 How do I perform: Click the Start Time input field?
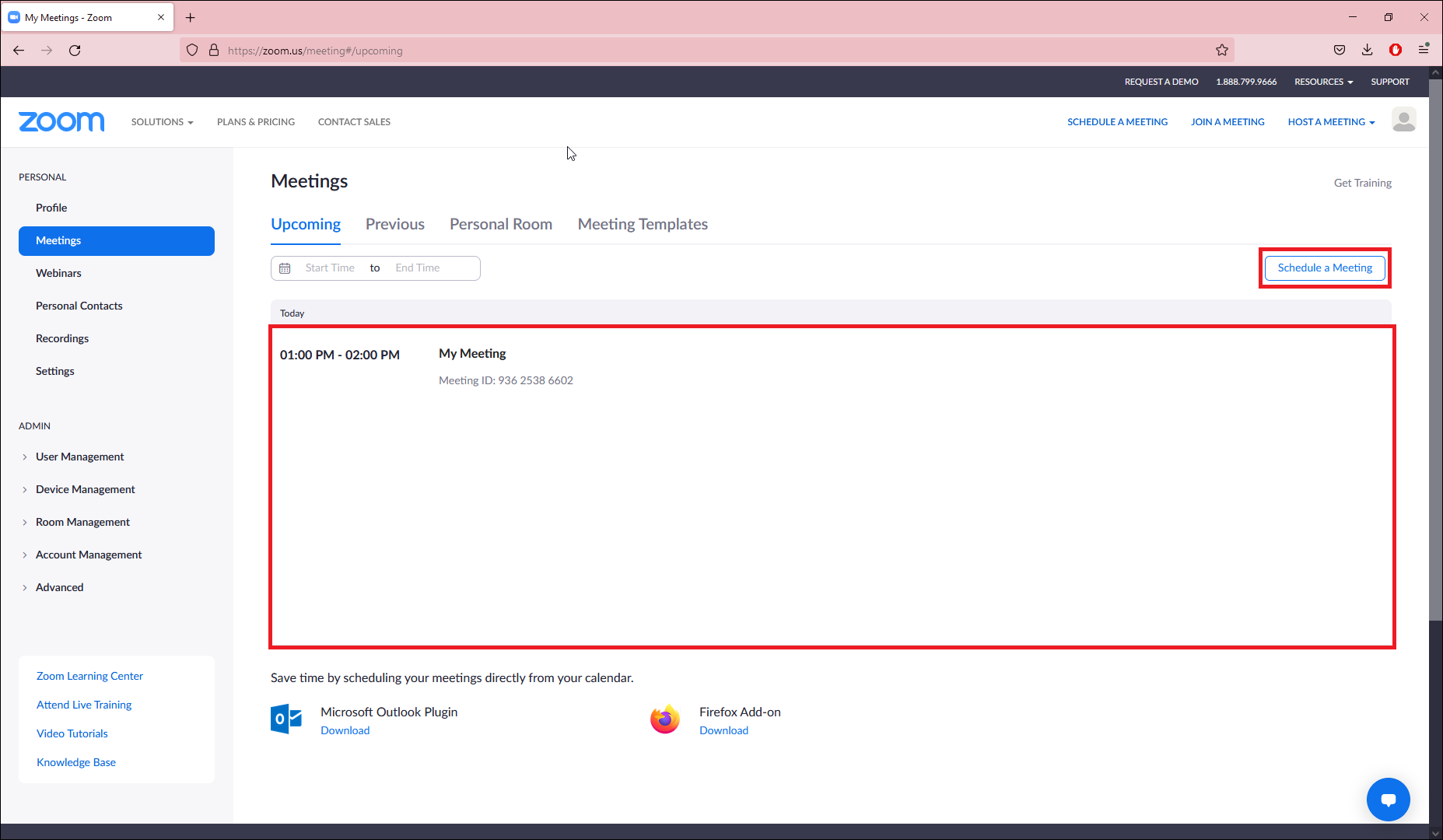pyautogui.click(x=330, y=268)
